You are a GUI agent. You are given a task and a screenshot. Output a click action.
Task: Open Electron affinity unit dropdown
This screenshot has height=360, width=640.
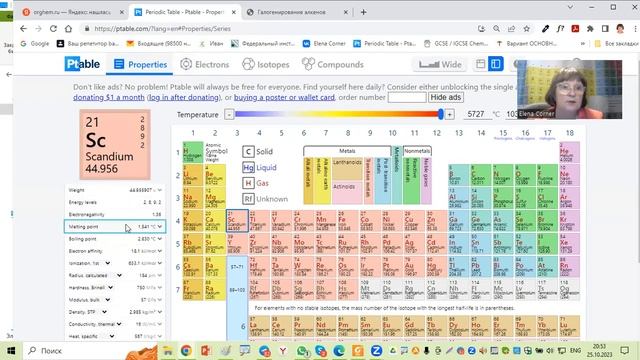(160, 251)
